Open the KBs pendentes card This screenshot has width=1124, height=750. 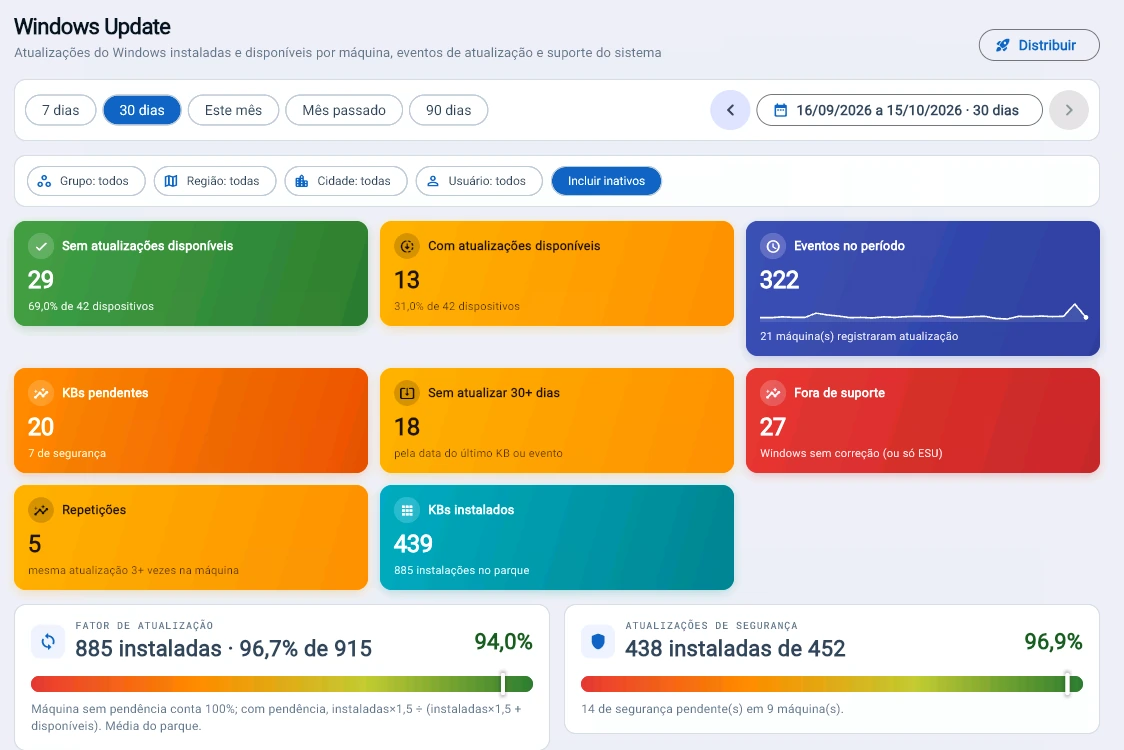(191, 420)
